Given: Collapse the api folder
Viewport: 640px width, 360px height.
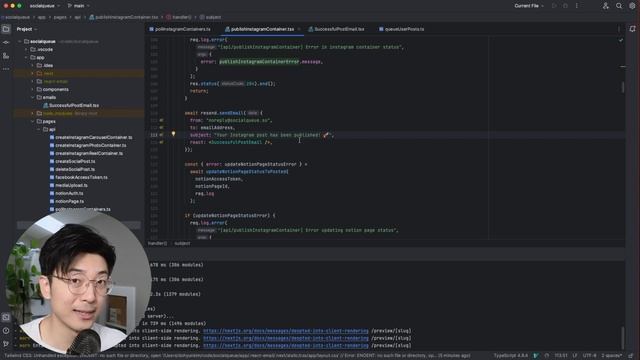Looking at the screenshot, I should [39, 129].
